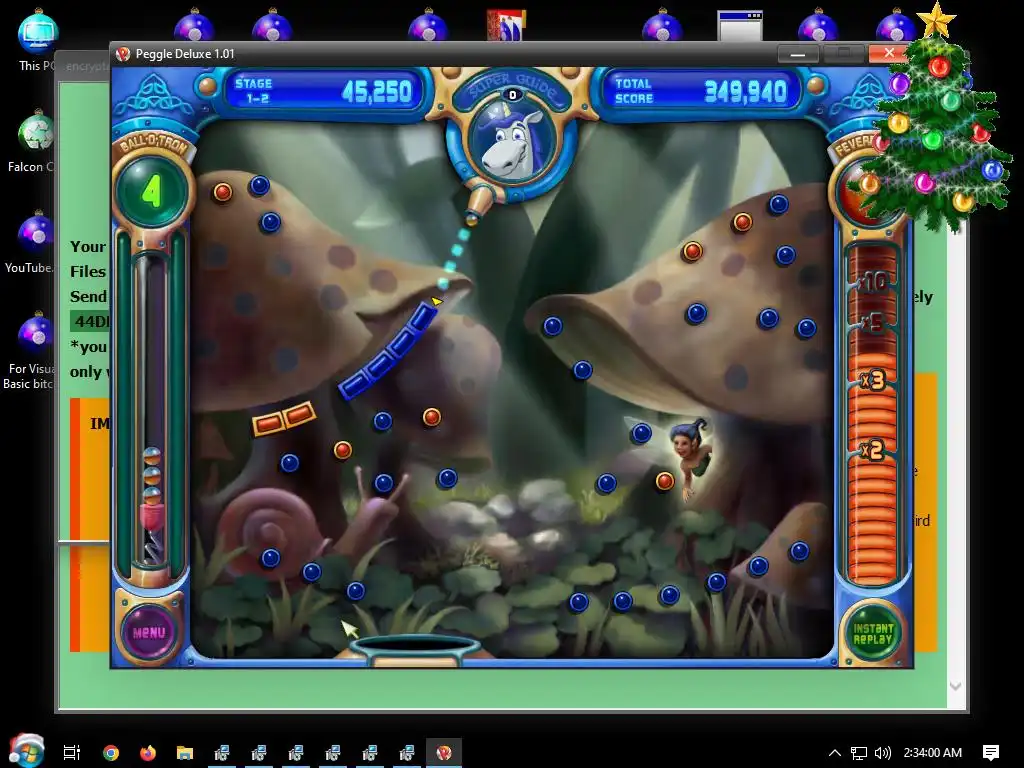Click the Peggle taskbar icon
Screen dimensions: 1024x768
(444, 752)
